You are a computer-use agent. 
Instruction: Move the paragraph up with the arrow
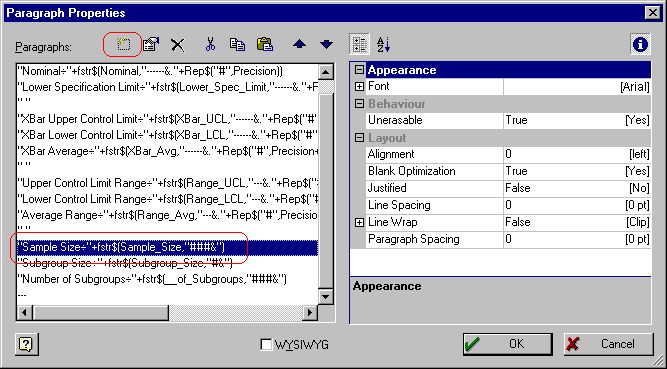(x=299, y=44)
